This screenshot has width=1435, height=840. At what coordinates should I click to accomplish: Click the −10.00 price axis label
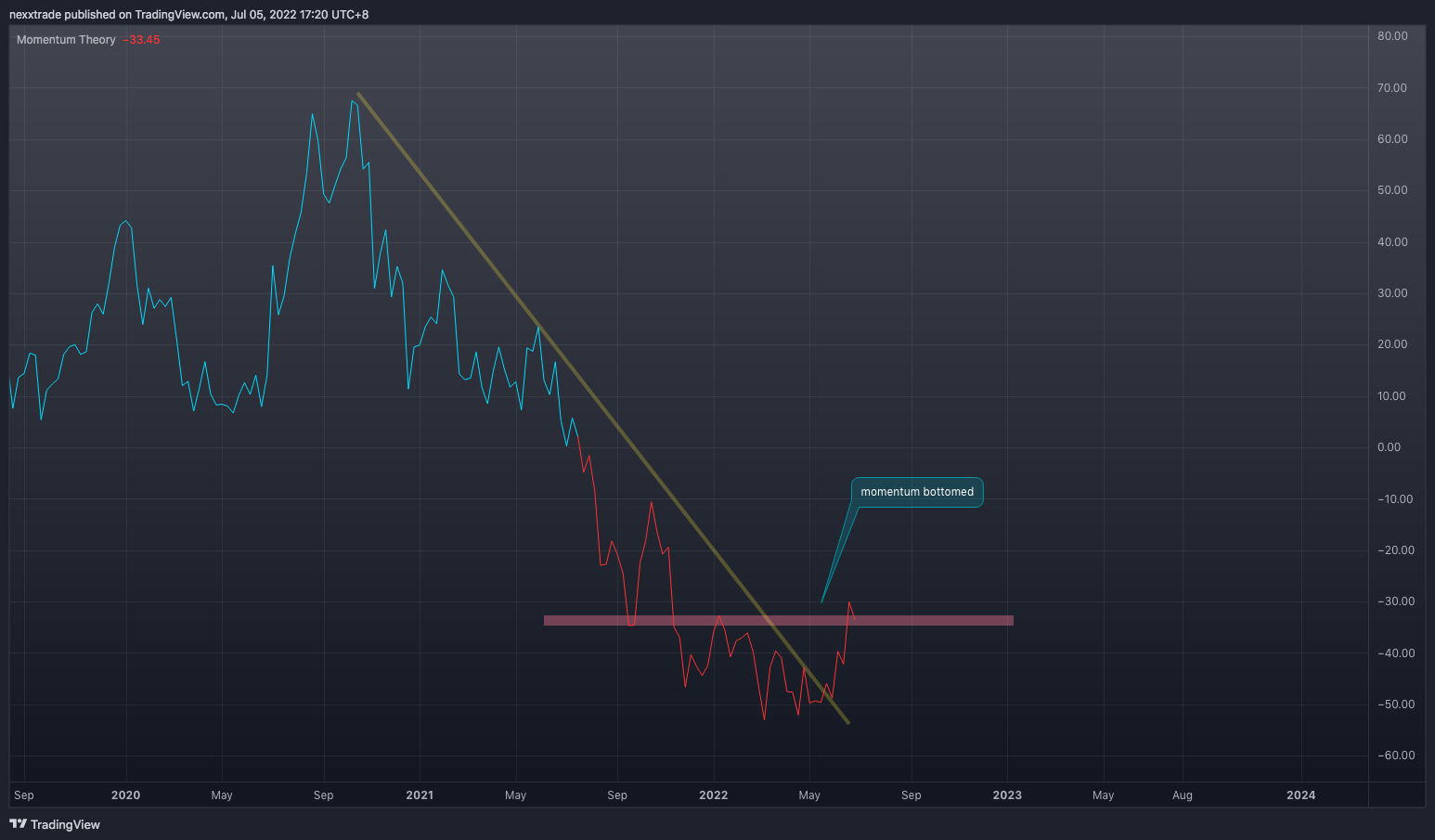pos(1396,499)
